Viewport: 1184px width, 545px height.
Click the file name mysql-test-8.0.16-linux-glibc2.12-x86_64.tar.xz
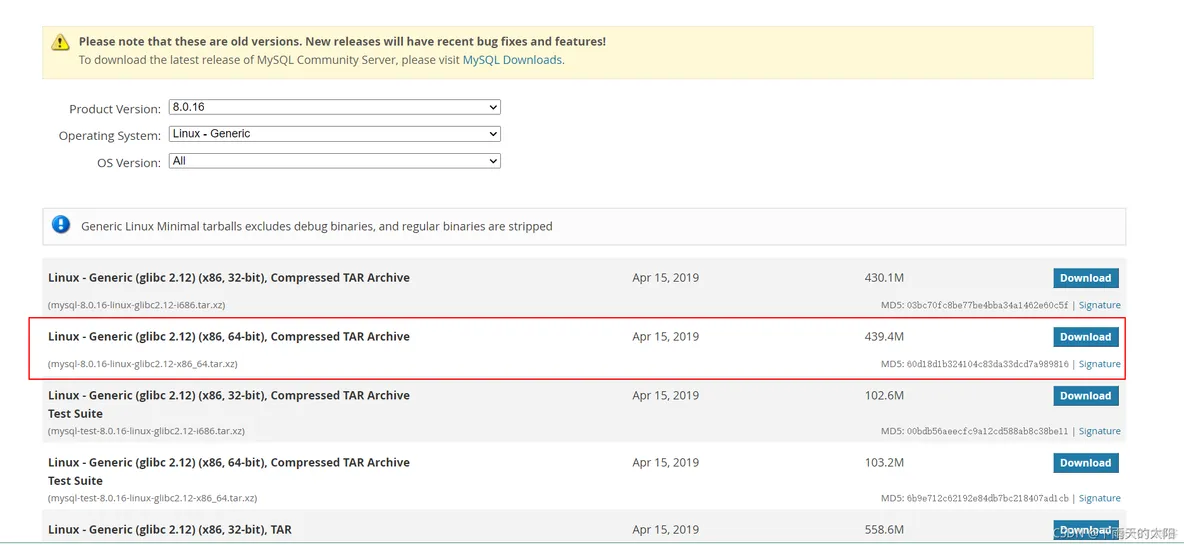153,498
